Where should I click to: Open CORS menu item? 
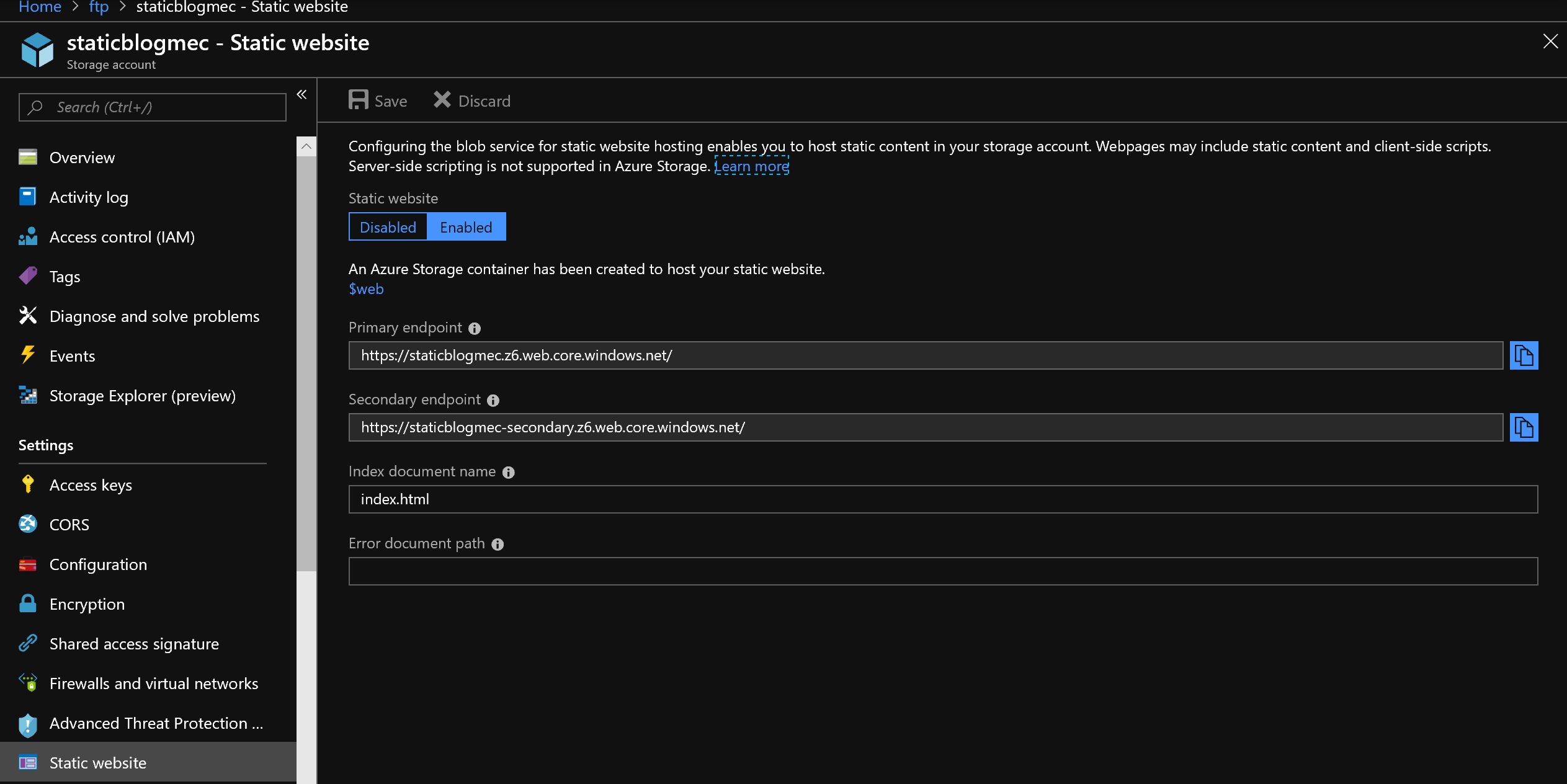148,525
